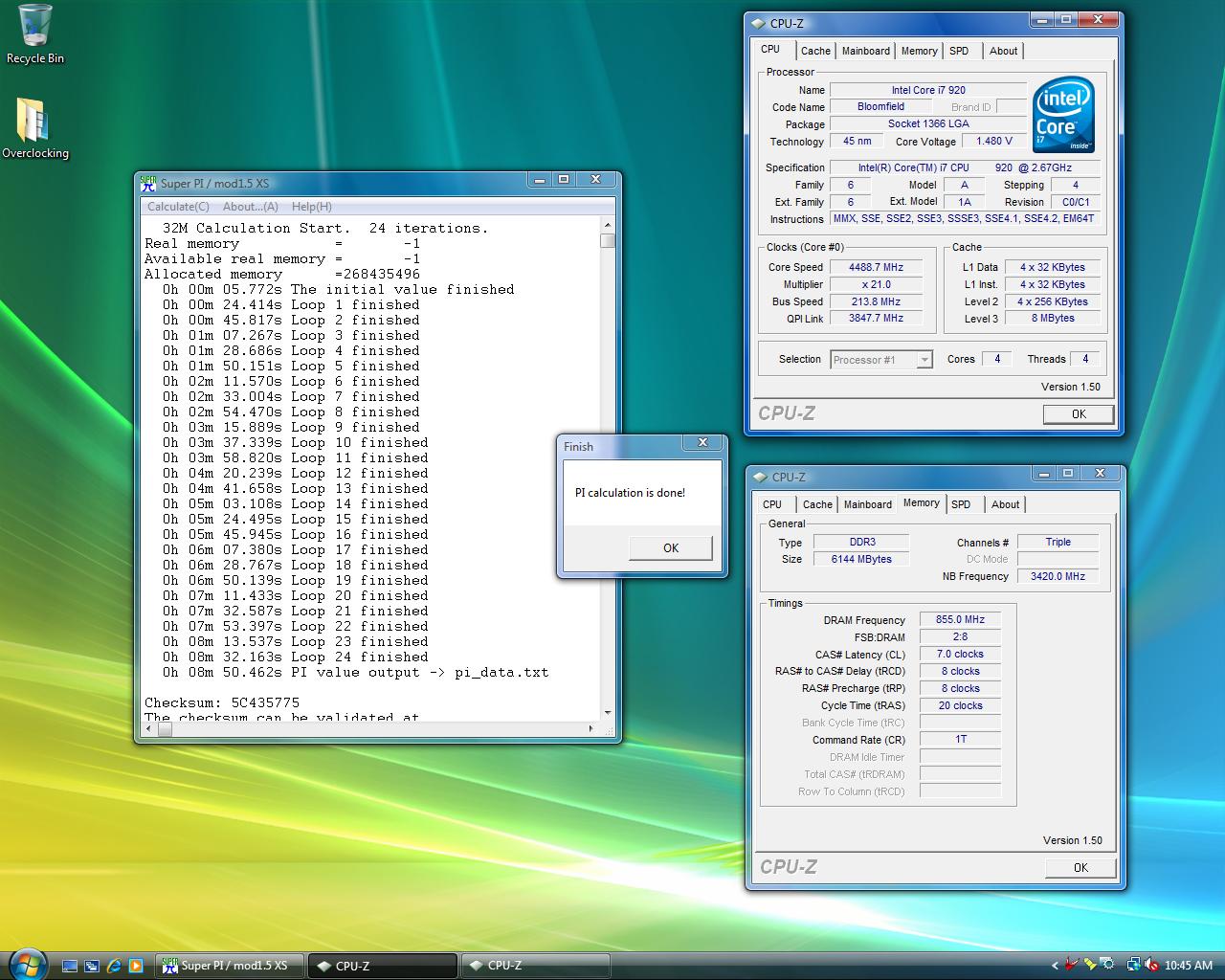This screenshot has height=980, width=1225.
Task: Close the Finish dialog with X
Action: pos(702,442)
